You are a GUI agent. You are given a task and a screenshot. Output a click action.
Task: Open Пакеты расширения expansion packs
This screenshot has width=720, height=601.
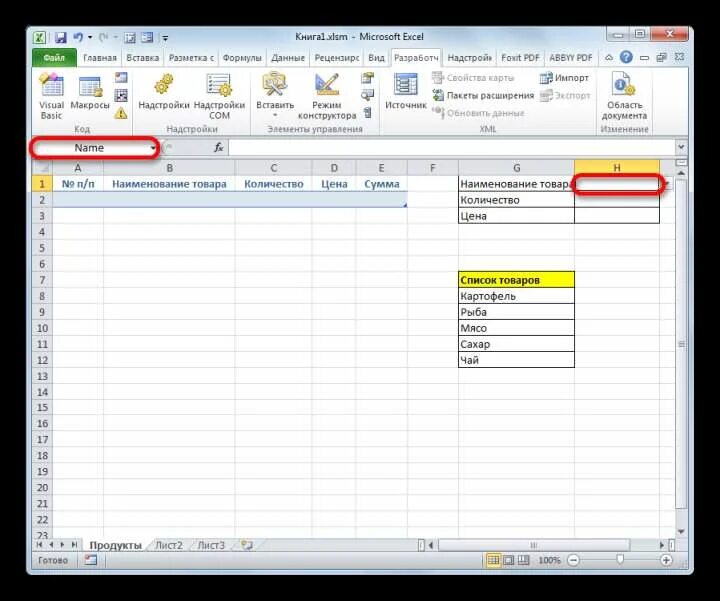pyautogui.click(x=483, y=95)
